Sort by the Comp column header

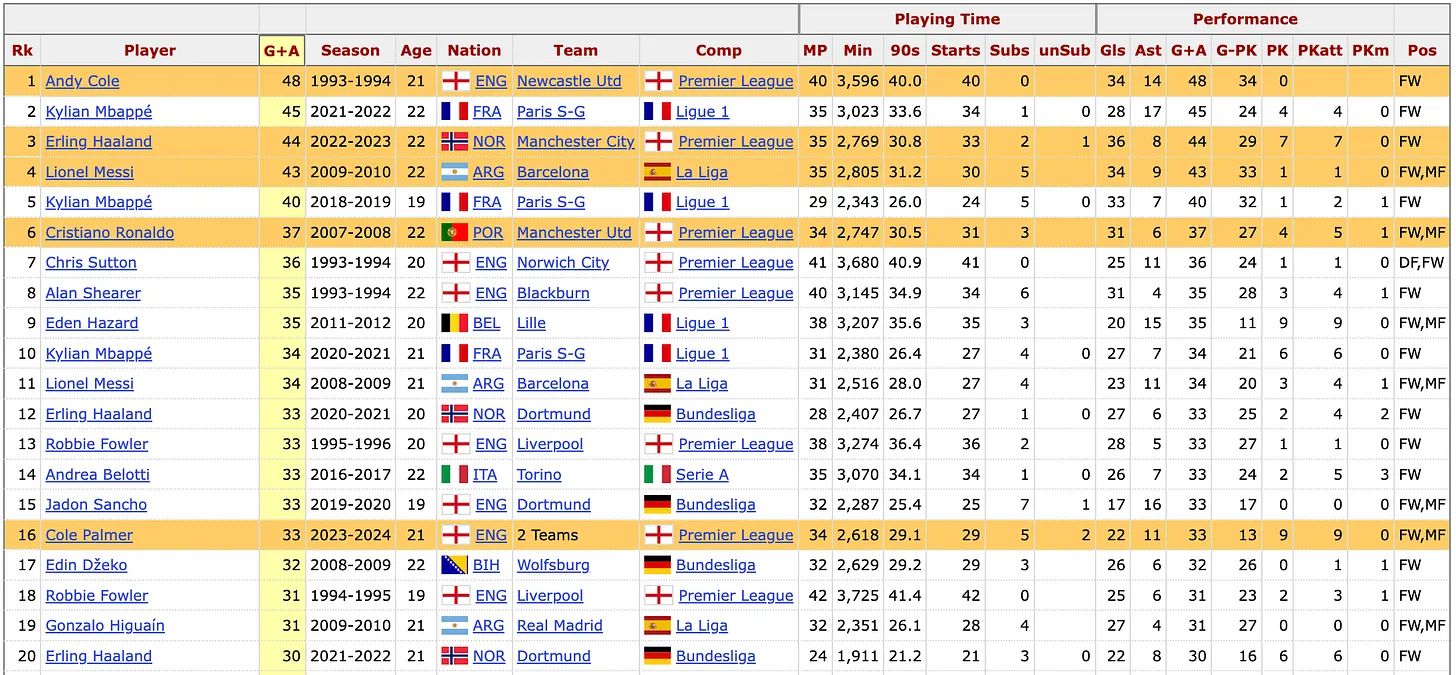[x=719, y=50]
